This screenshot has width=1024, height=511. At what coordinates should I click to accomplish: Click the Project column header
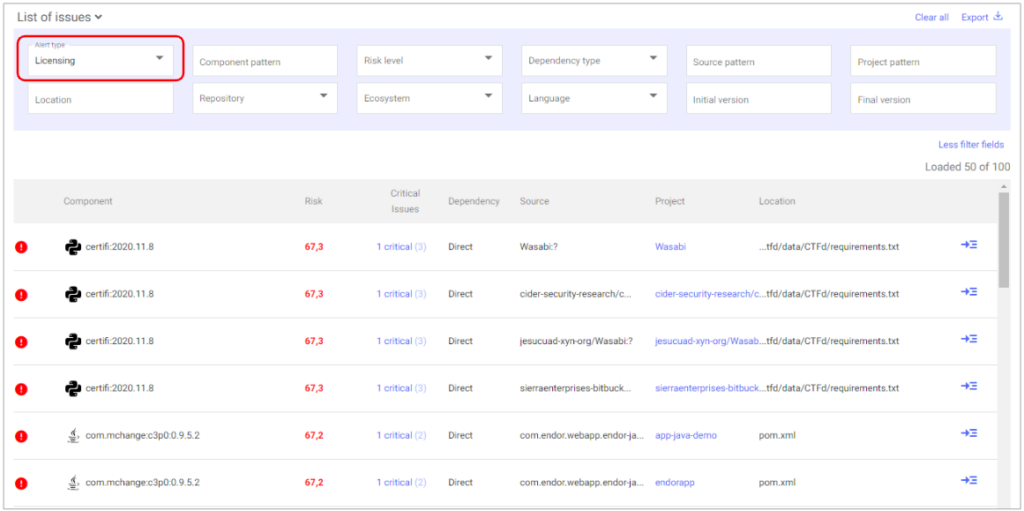click(x=670, y=201)
